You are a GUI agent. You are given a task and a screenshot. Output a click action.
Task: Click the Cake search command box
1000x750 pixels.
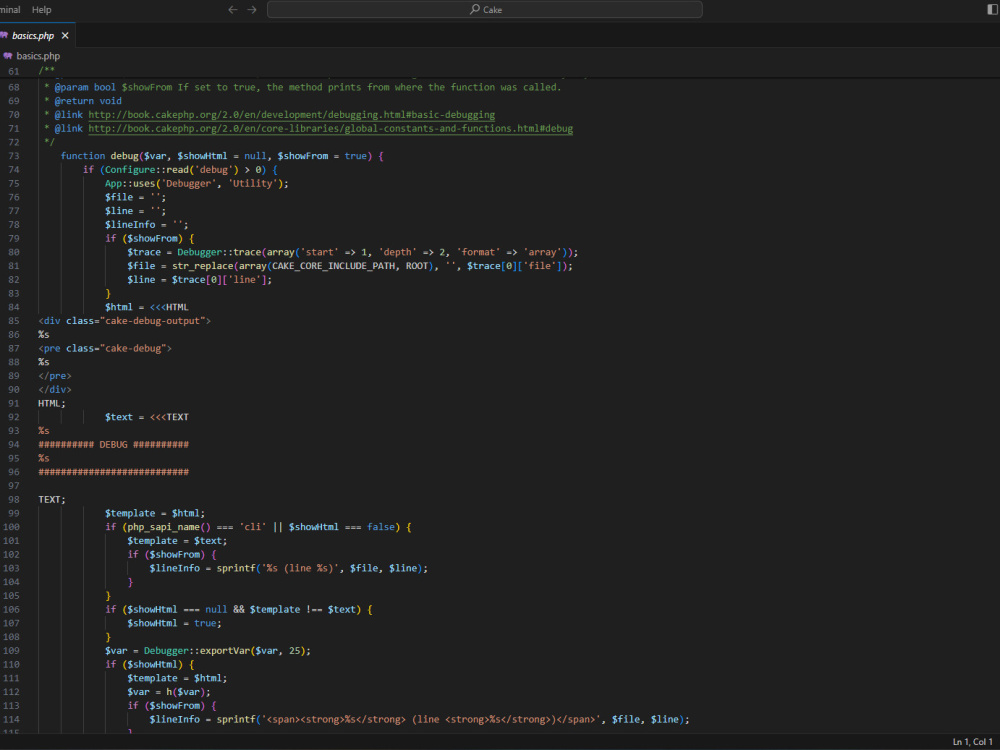point(485,10)
